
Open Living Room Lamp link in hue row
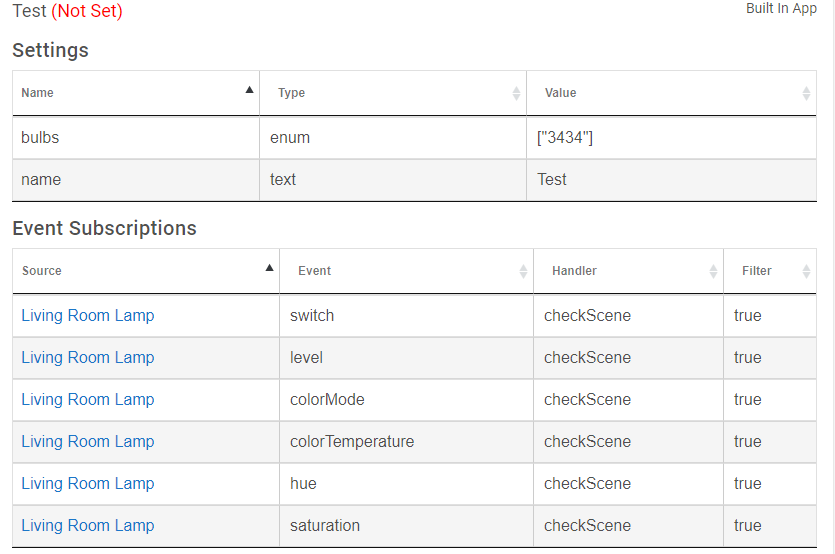tap(88, 484)
